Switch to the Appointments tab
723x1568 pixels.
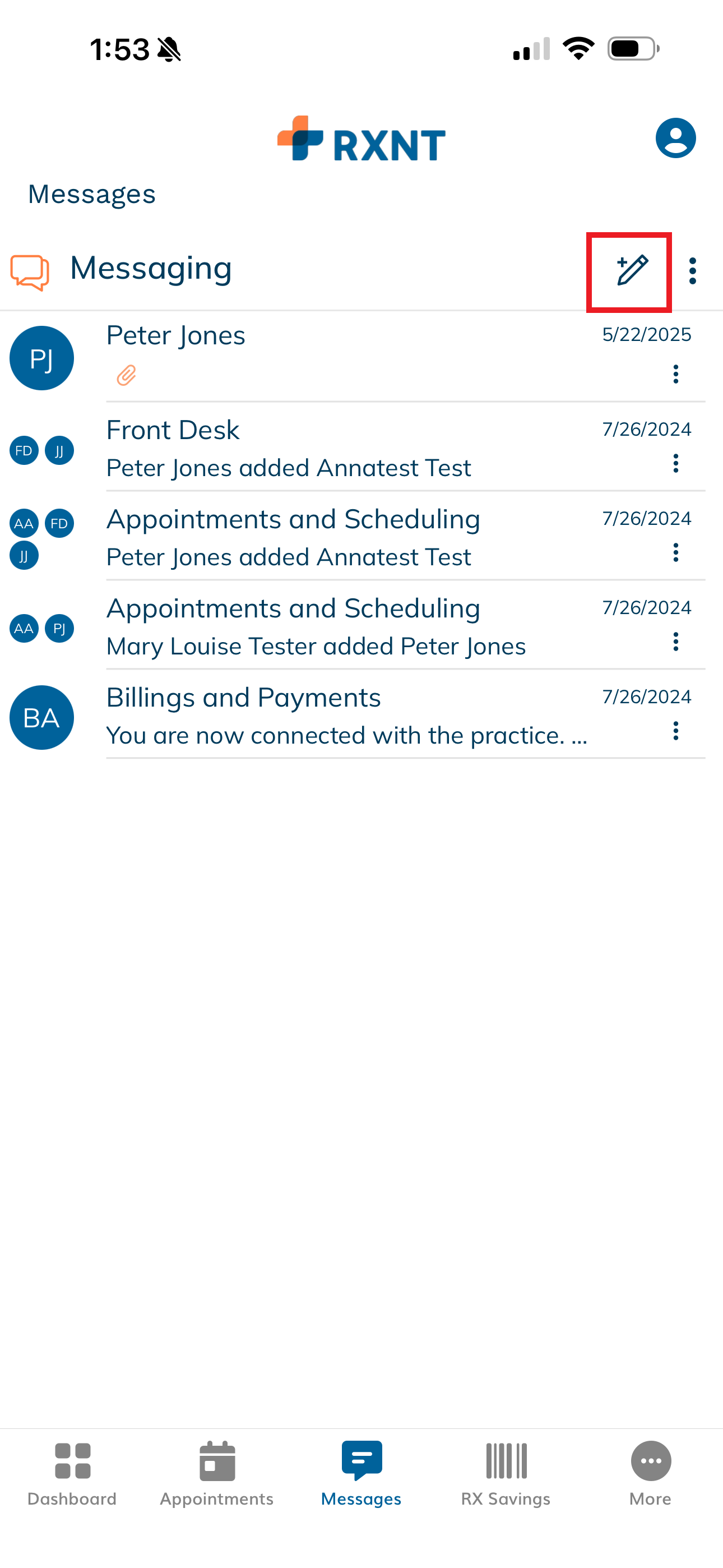tap(217, 1472)
